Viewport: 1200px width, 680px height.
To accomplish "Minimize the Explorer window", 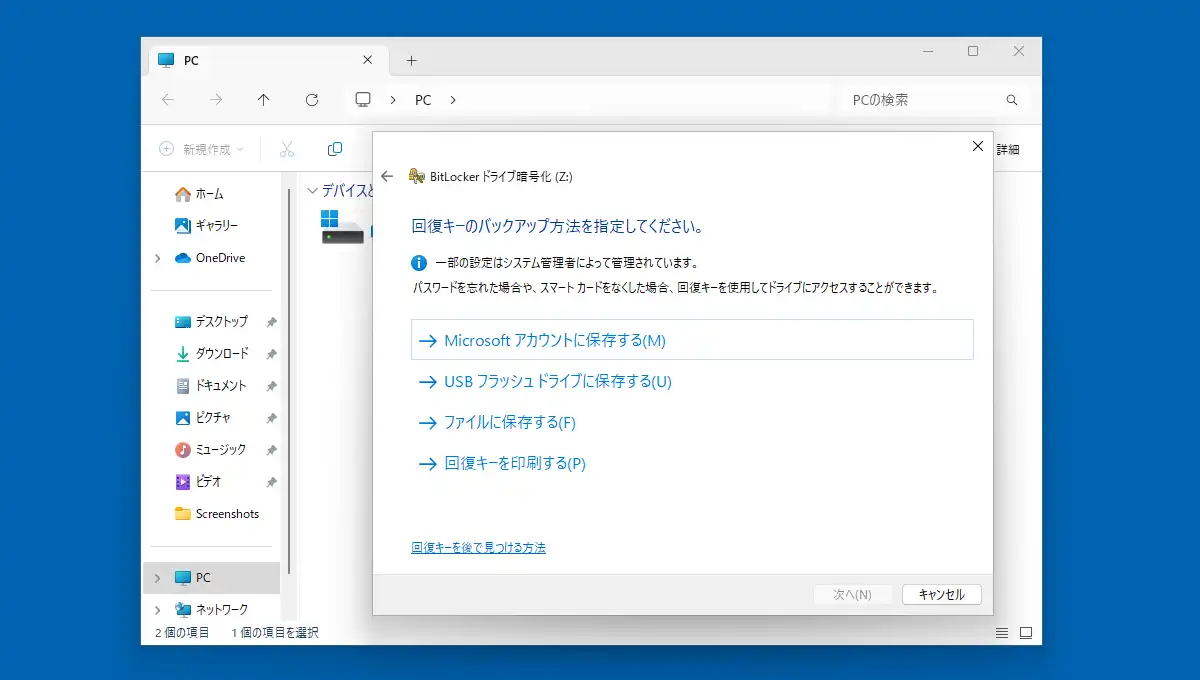I will pos(926,51).
